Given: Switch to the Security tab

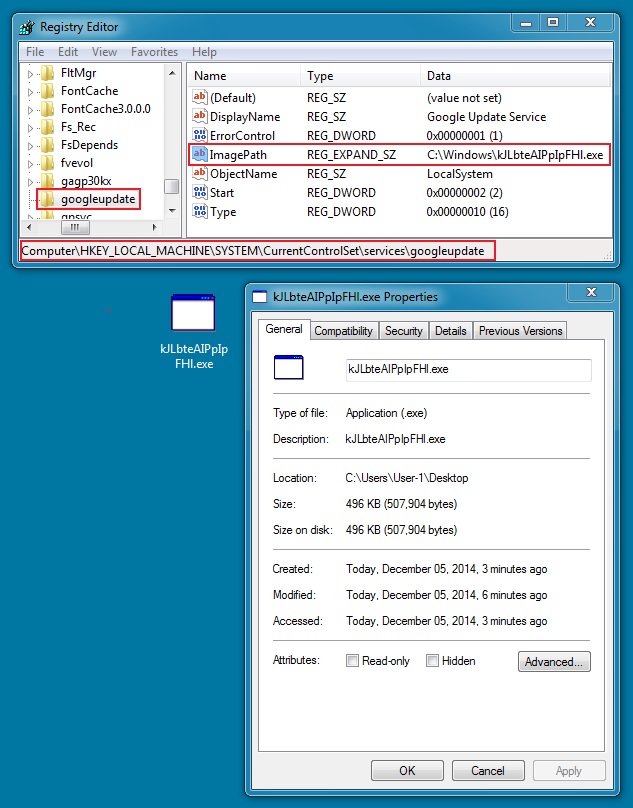Looking at the screenshot, I should (404, 331).
